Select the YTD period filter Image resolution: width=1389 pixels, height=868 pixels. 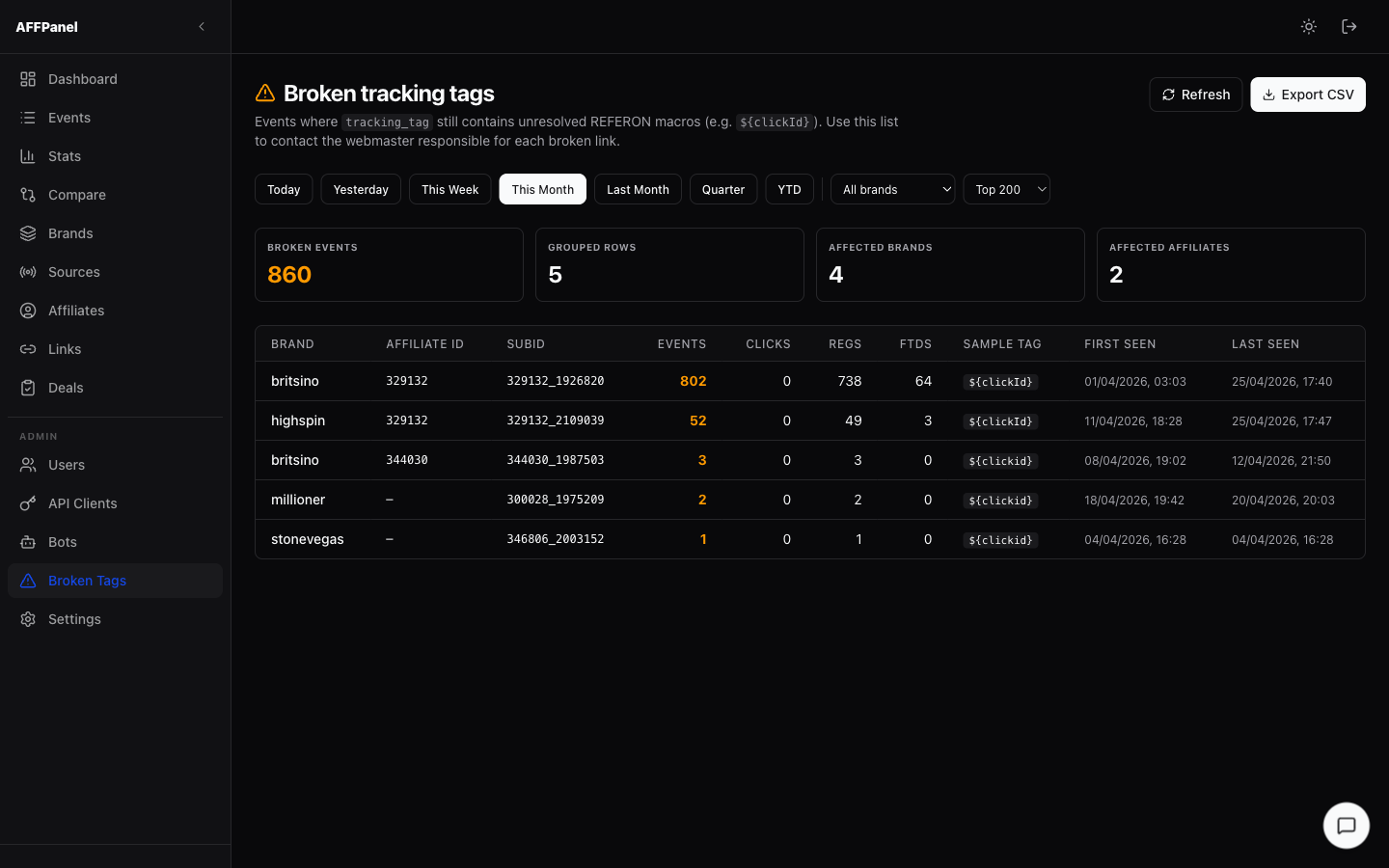click(789, 189)
